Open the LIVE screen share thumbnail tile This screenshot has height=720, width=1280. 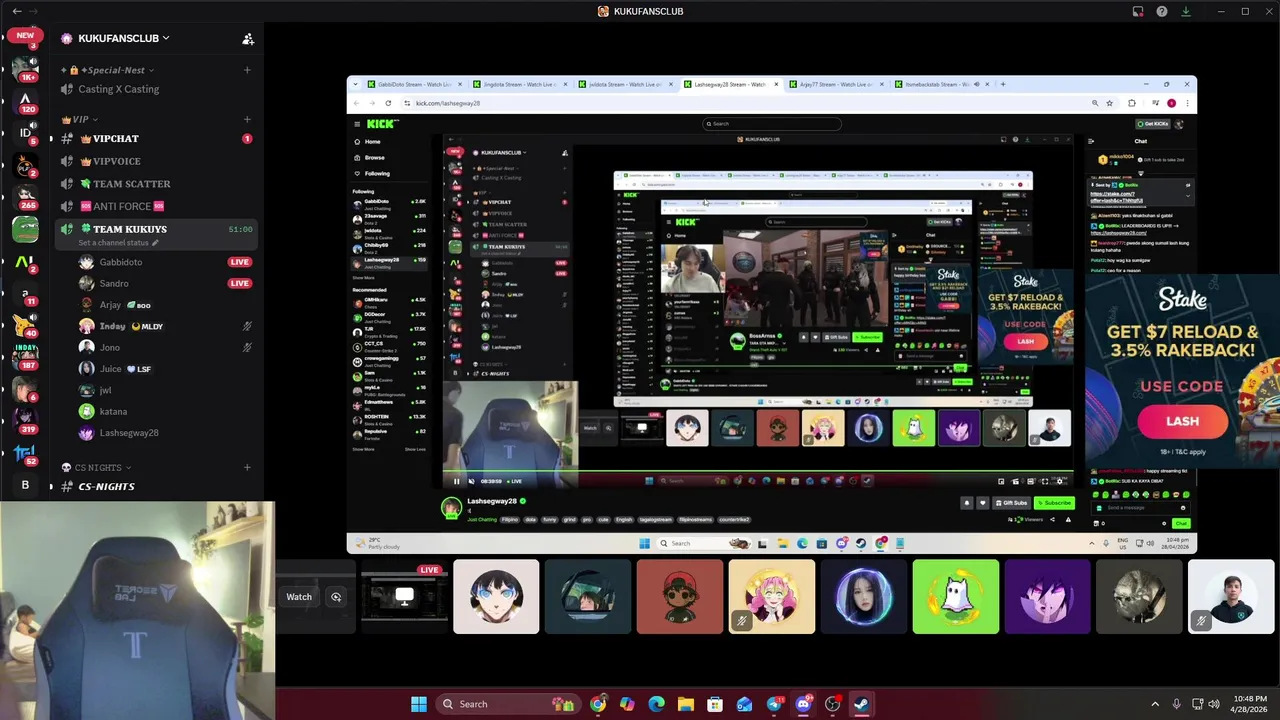pyautogui.click(x=404, y=597)
